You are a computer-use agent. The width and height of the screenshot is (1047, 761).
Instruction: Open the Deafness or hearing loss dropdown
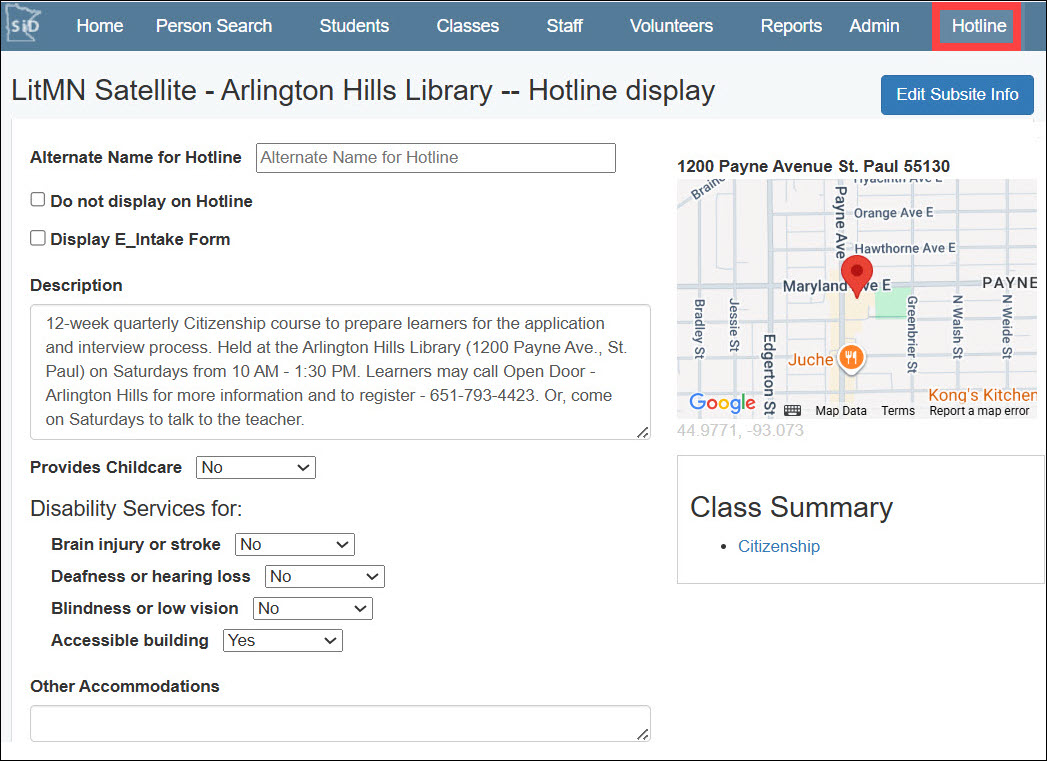(x=324, y=576)
